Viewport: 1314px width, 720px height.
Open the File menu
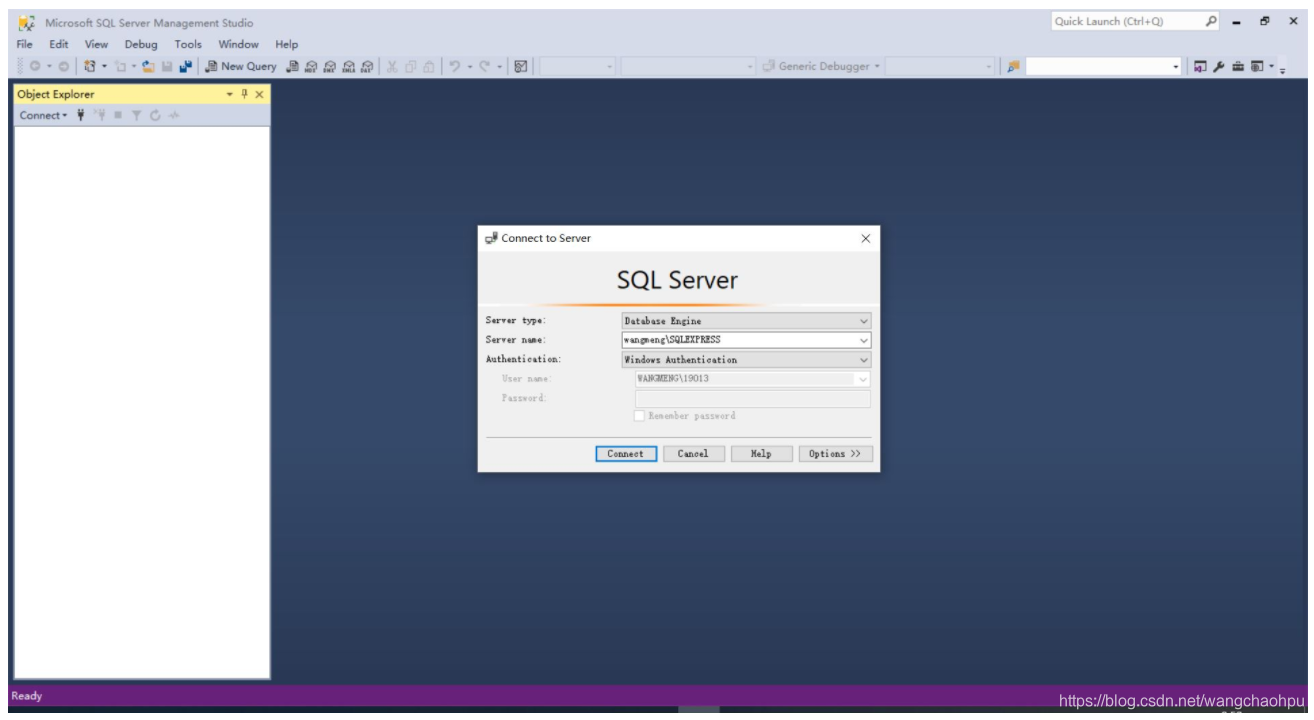tap(25, 44)
